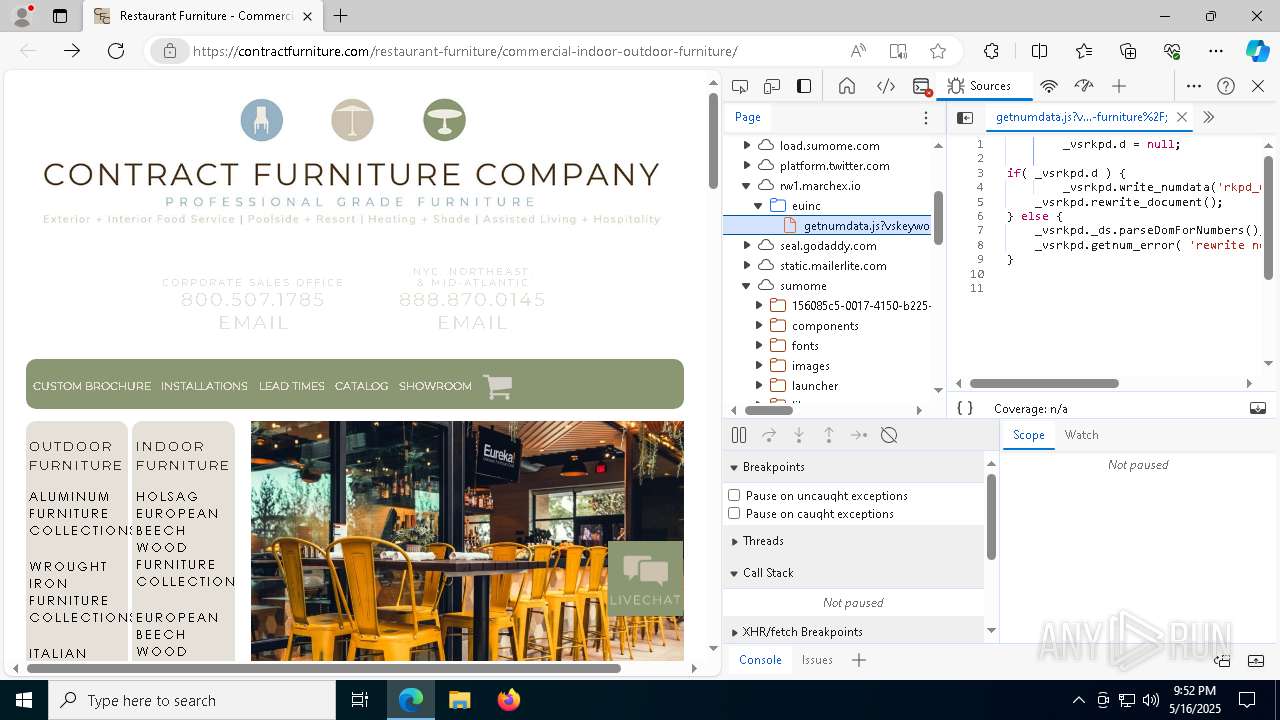Click the deactivate breakpoints icon

click(889, 435)
